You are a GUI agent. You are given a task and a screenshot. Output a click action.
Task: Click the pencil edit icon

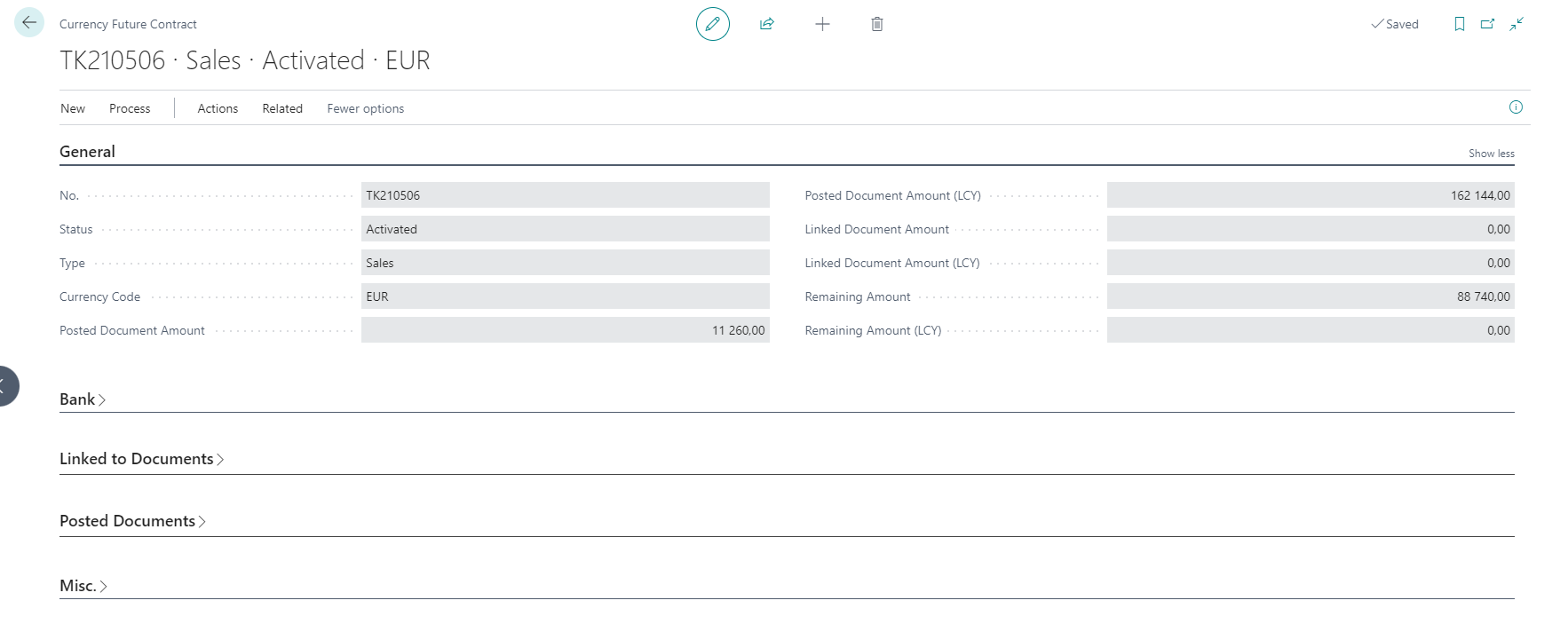pos(712,24)
